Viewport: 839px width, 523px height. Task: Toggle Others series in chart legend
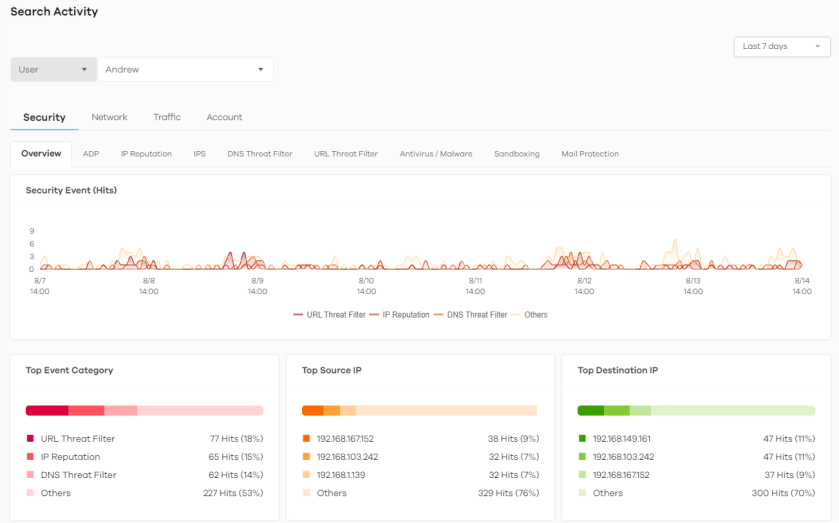[530, 315]
